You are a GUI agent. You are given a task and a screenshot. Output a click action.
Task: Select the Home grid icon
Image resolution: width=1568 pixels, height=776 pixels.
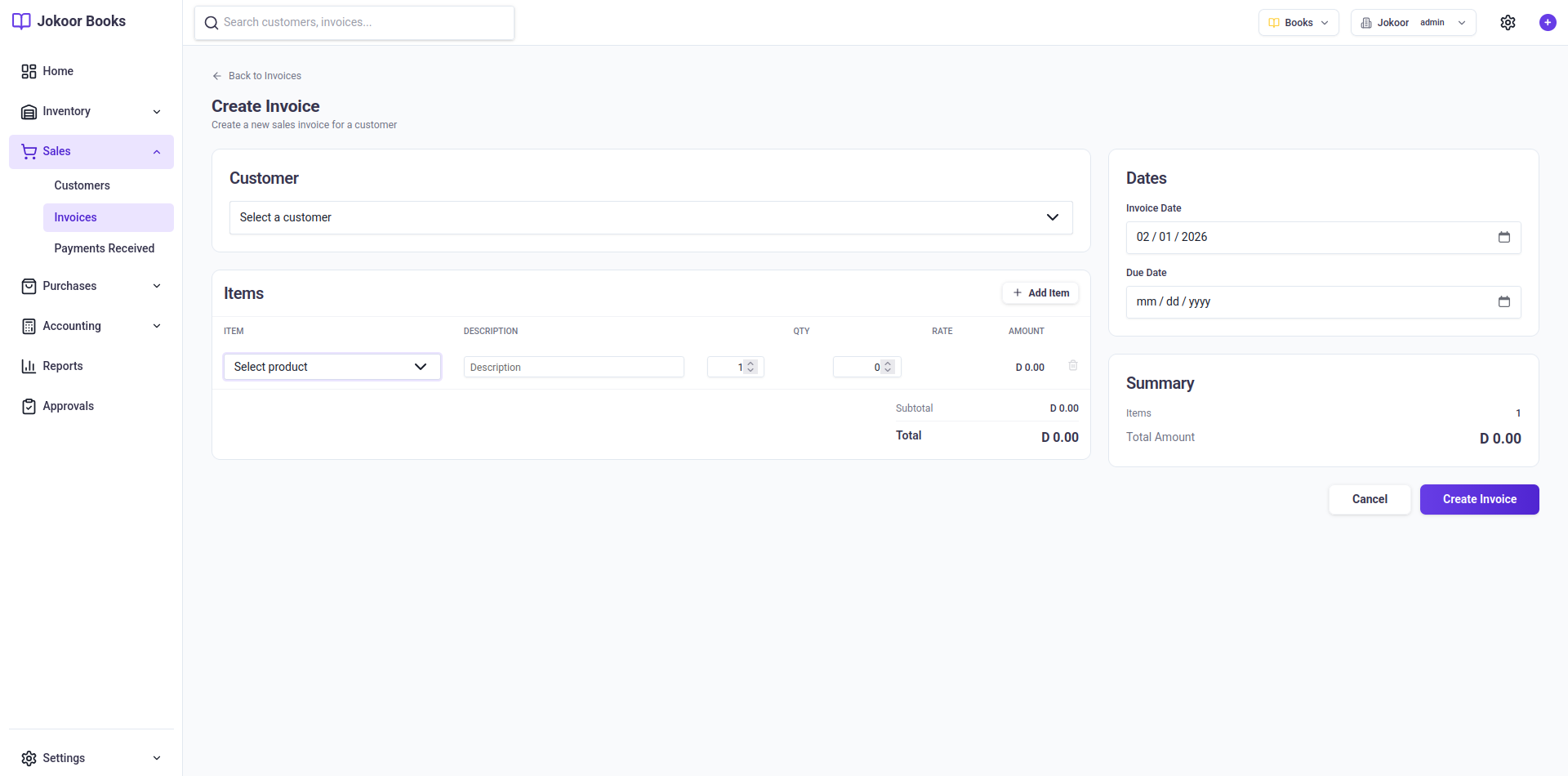pos(29,71)
